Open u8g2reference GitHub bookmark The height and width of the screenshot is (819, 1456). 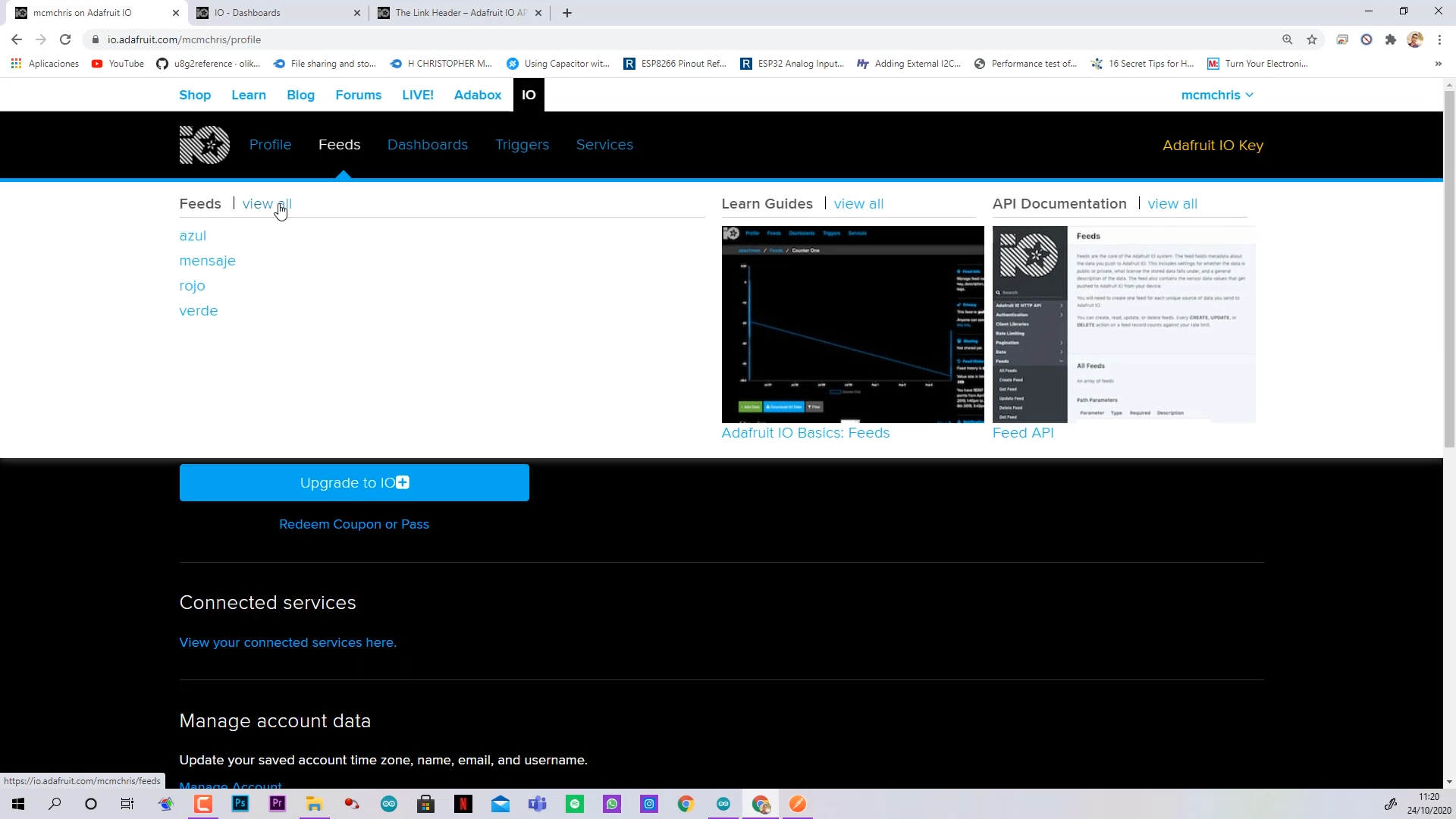click(x=208, y=64)
